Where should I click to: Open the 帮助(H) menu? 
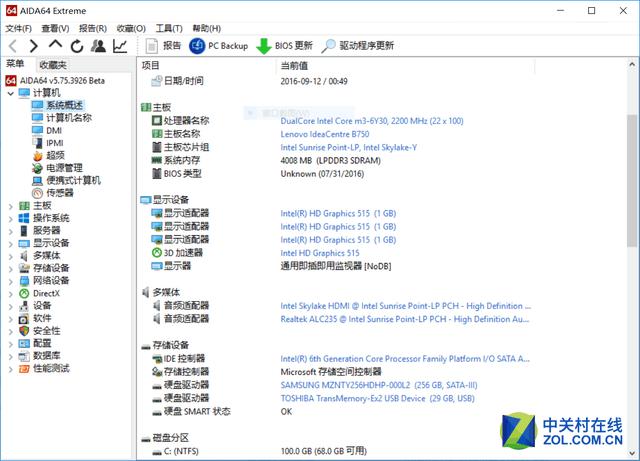[207, 28]
